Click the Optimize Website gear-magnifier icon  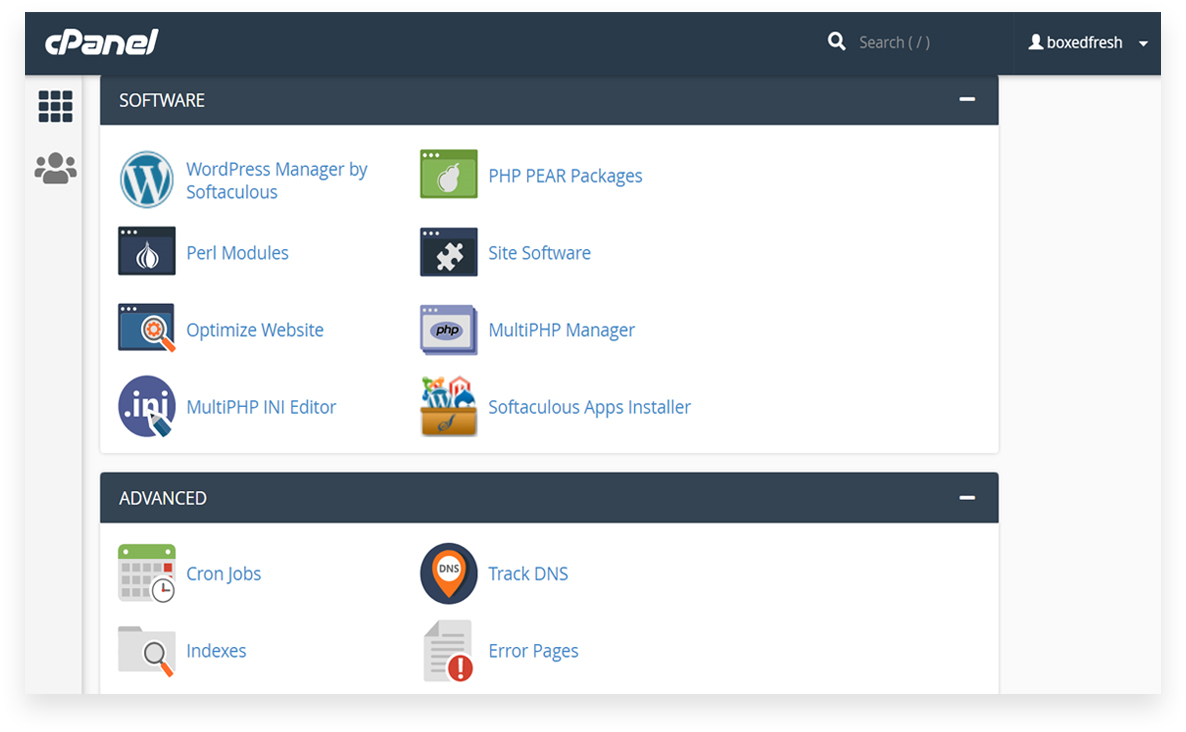[x=146, y=329]
